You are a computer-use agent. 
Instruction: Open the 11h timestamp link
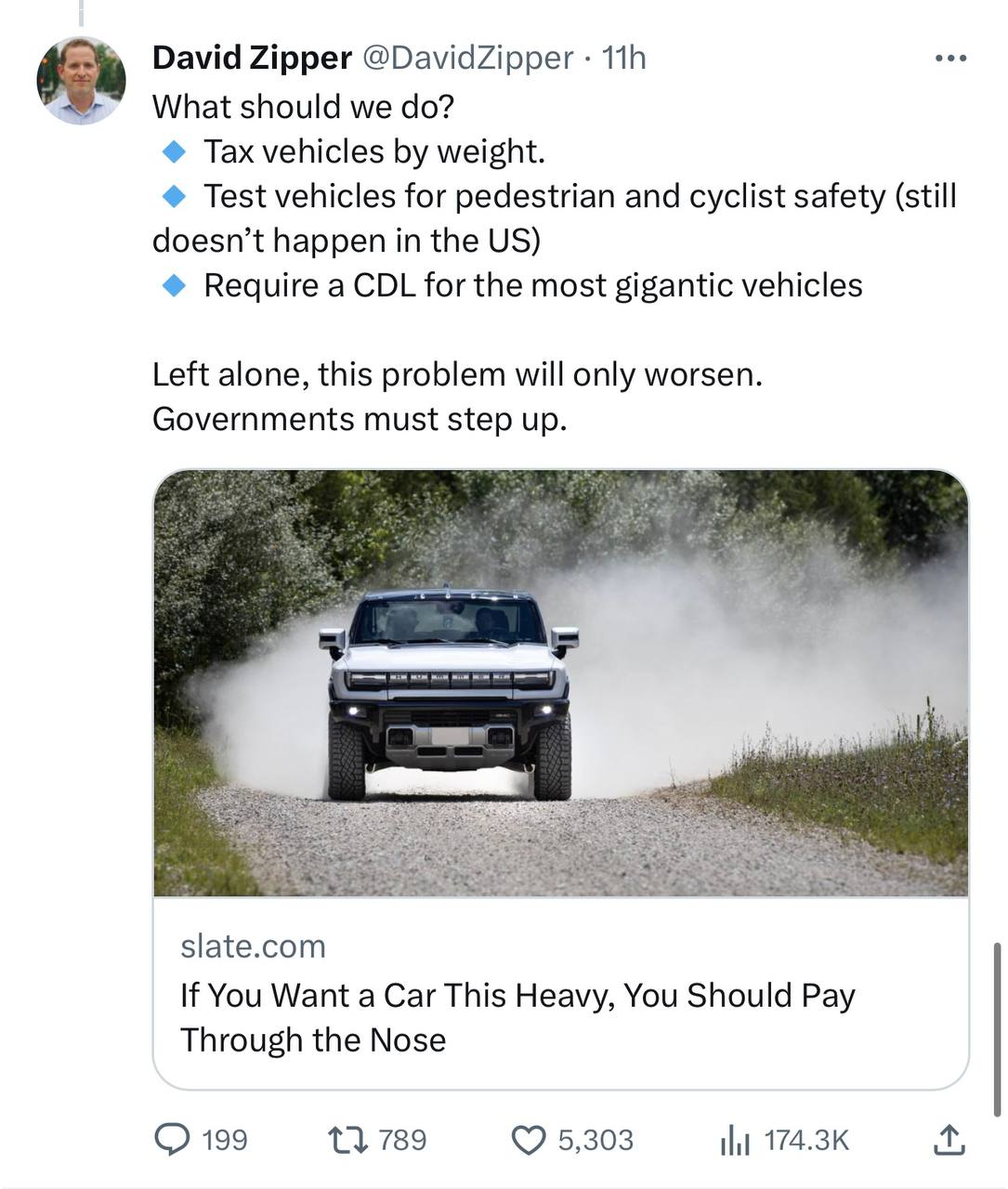point(623,58)
